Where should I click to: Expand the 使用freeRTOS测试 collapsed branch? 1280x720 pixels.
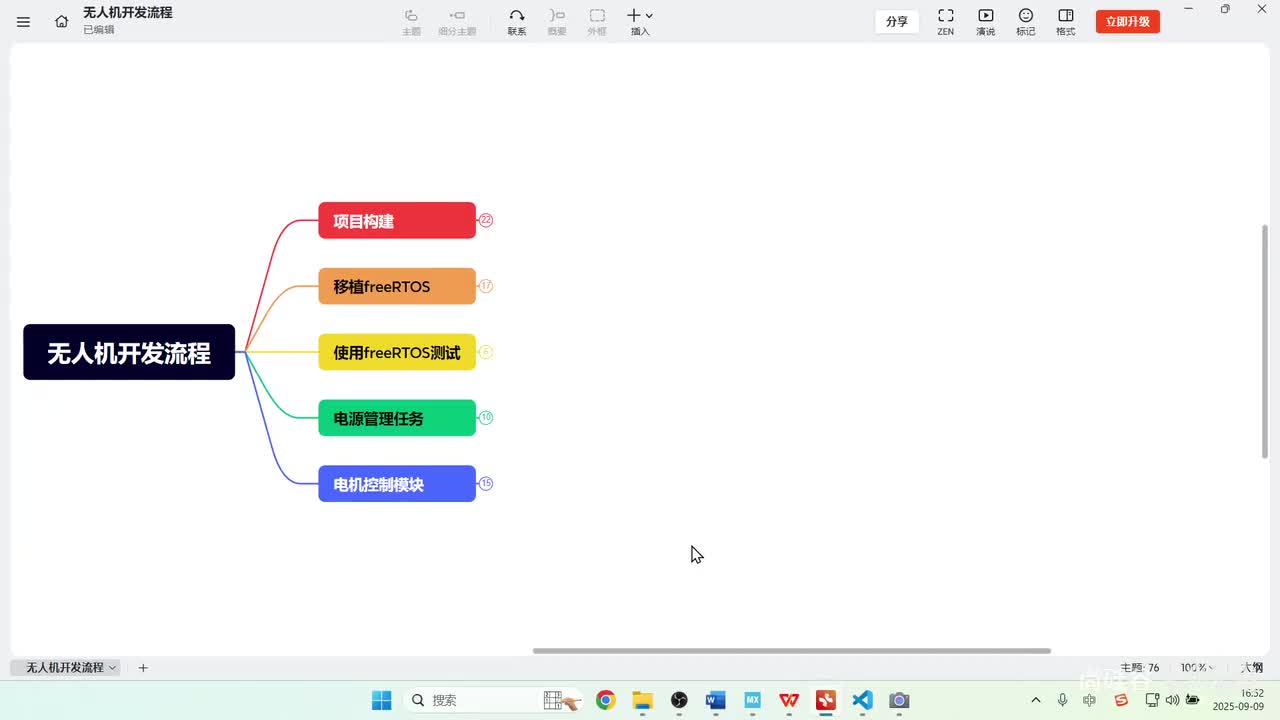[486, 352]
